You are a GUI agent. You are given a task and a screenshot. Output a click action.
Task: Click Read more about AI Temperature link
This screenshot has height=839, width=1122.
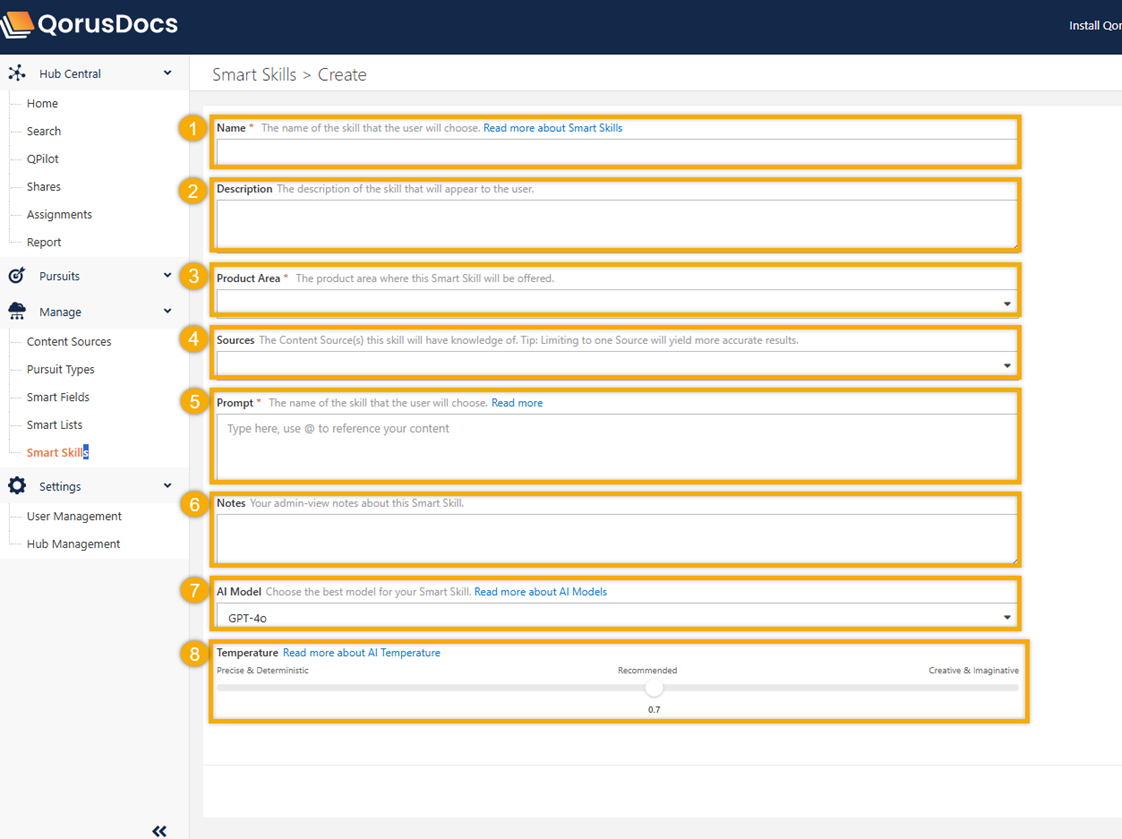click(361, 653)
